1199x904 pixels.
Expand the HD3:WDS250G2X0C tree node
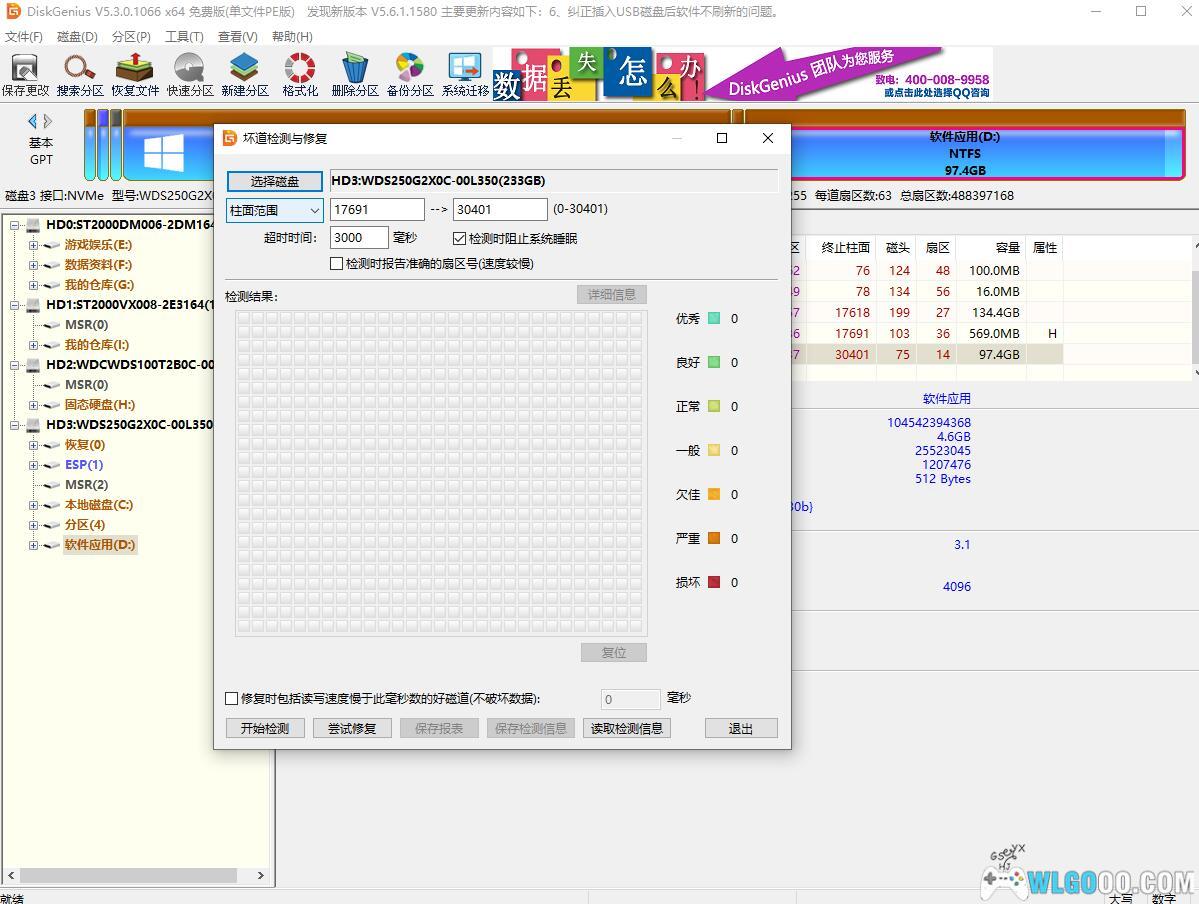click(x=17, y=425)
